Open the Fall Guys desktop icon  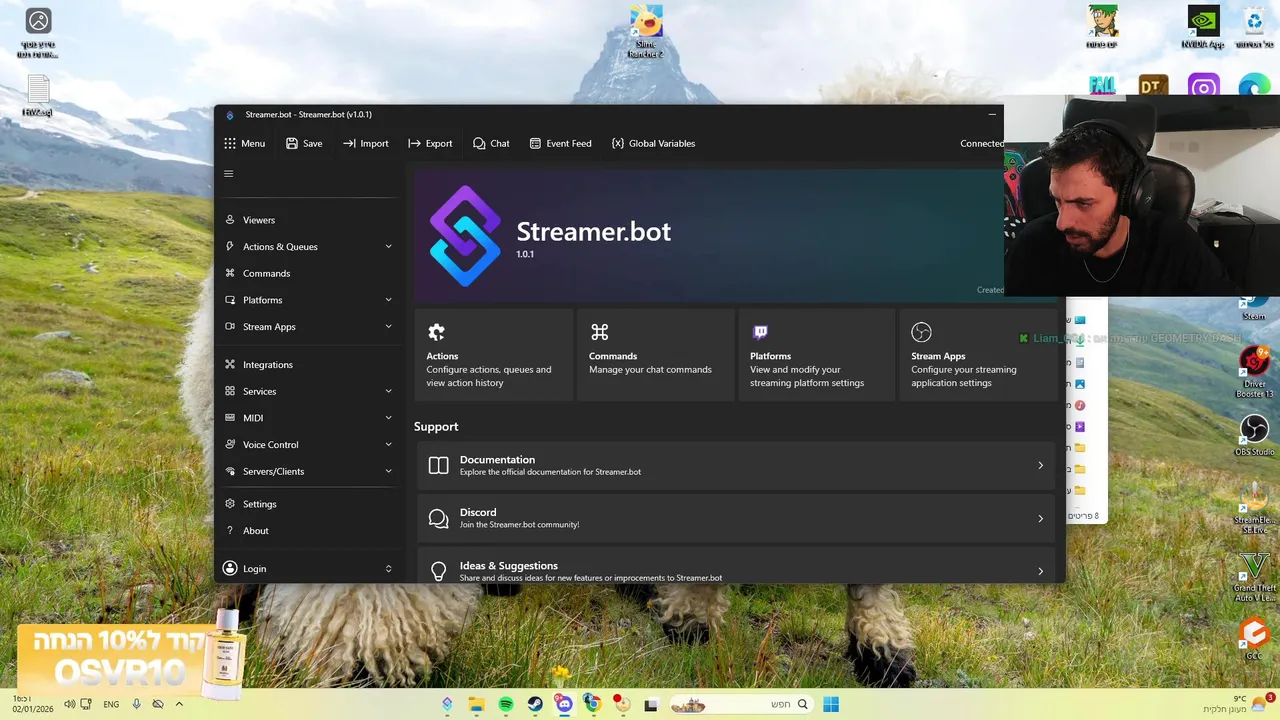click(x=1102, y=86)
